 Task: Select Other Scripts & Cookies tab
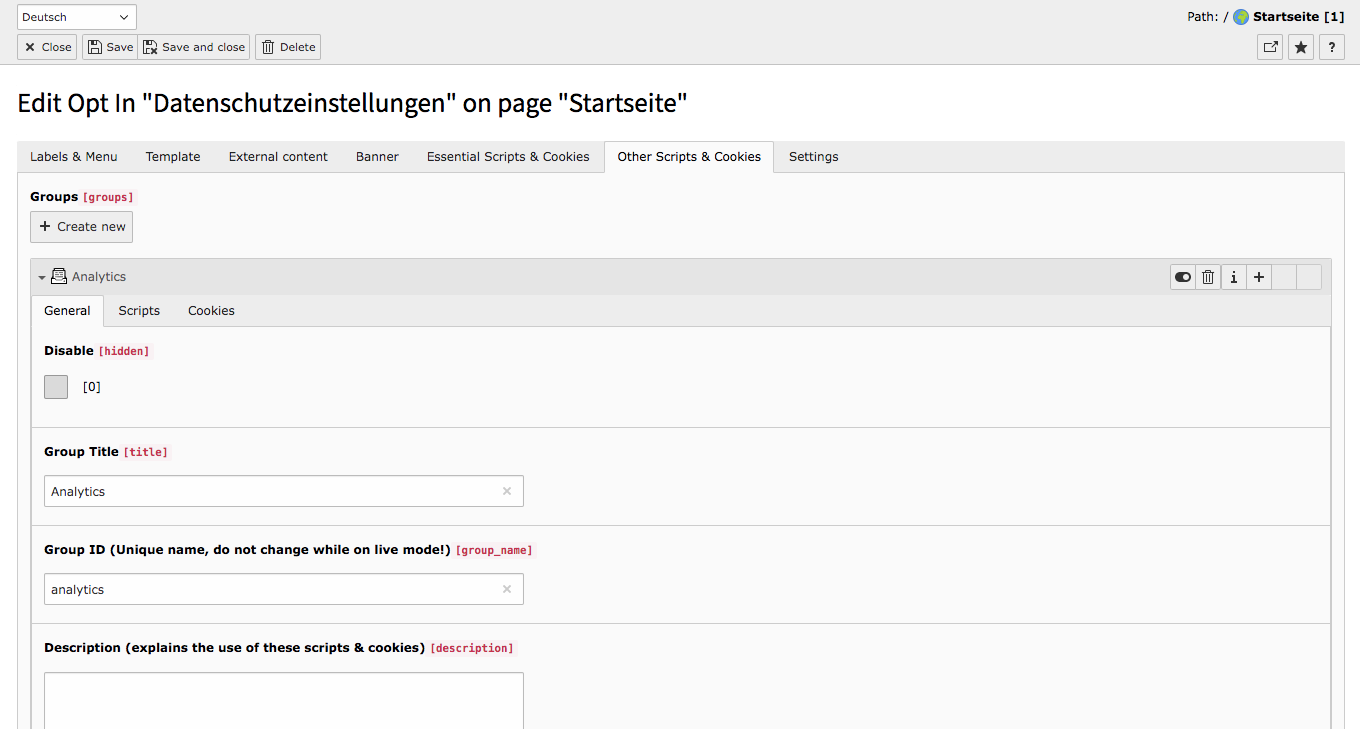pos(689,157)
